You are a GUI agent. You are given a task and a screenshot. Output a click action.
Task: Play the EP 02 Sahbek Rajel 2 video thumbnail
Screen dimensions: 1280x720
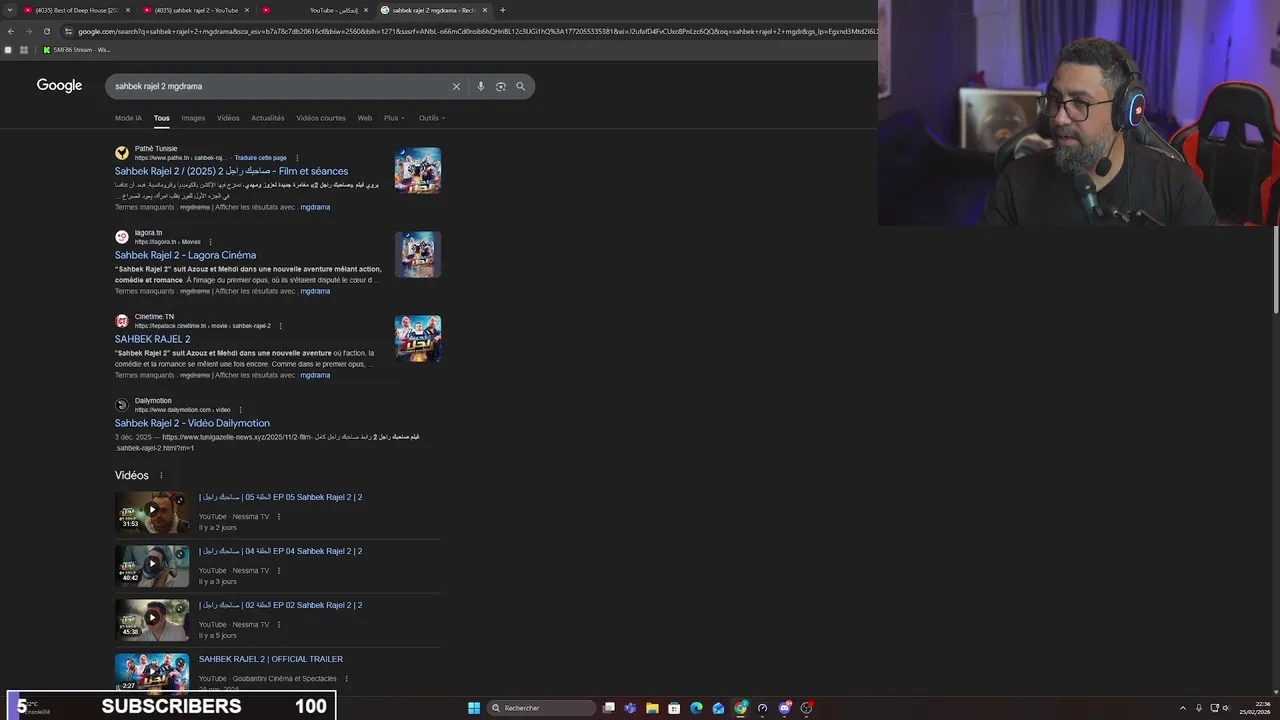click(152, 618)
